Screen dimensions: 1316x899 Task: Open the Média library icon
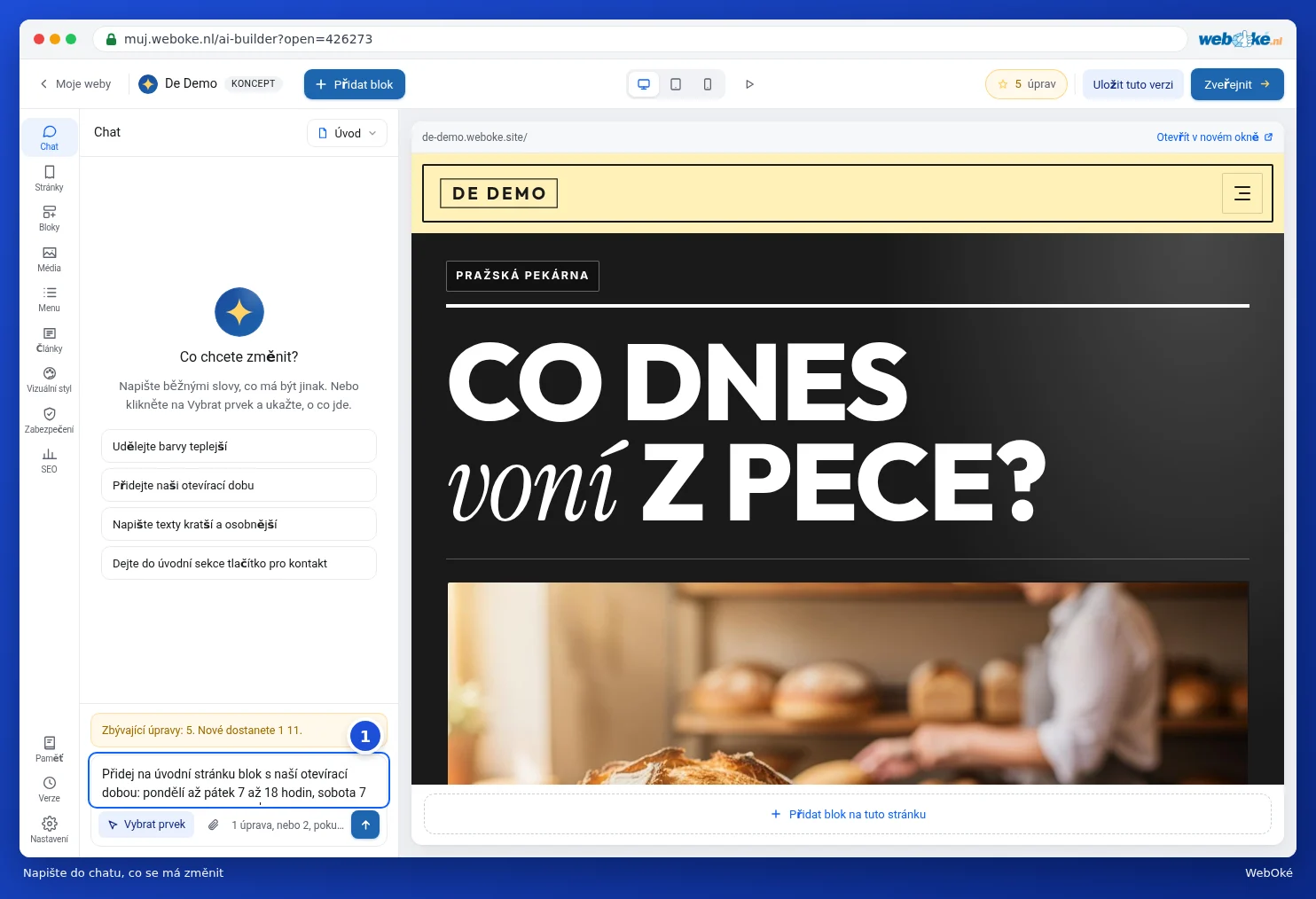(x=49, y=258)
